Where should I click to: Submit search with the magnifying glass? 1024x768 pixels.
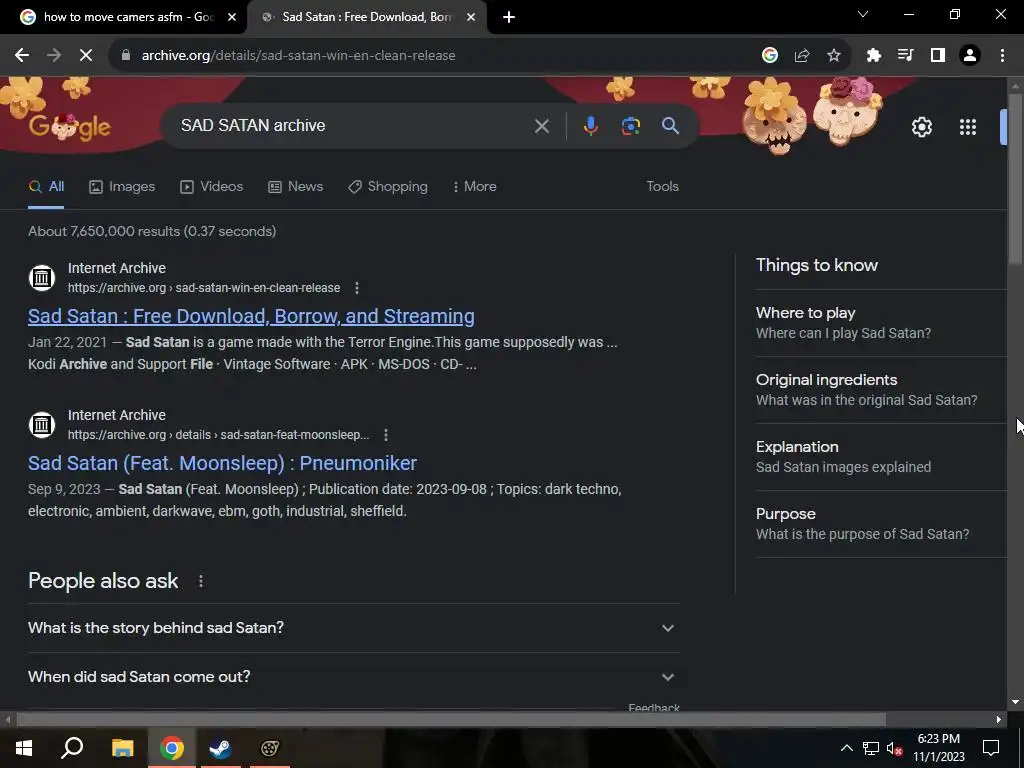pyautogui.click(x=671, y=126)
